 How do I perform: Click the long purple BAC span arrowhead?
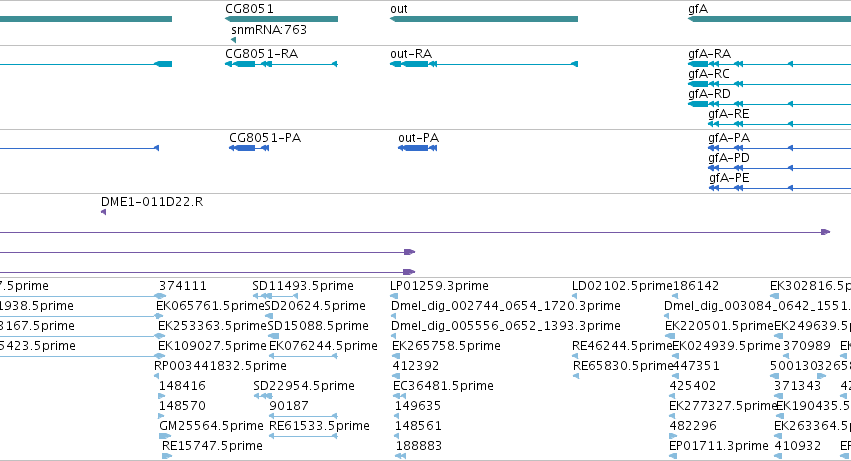825,232
